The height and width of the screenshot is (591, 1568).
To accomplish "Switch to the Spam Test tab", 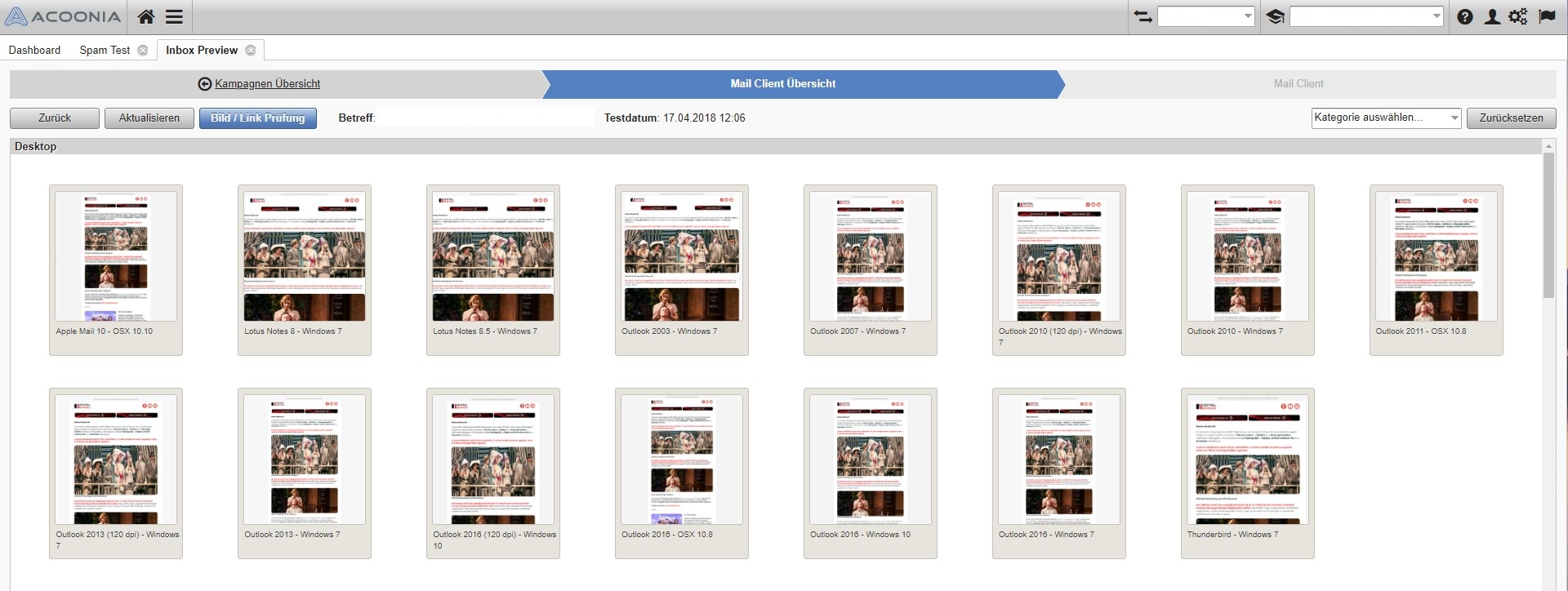I will click(x=105, y=51).
